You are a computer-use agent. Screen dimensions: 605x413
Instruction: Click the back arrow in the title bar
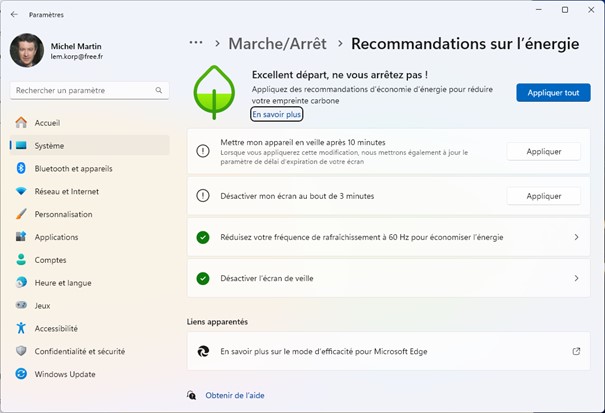click(13, 15)
